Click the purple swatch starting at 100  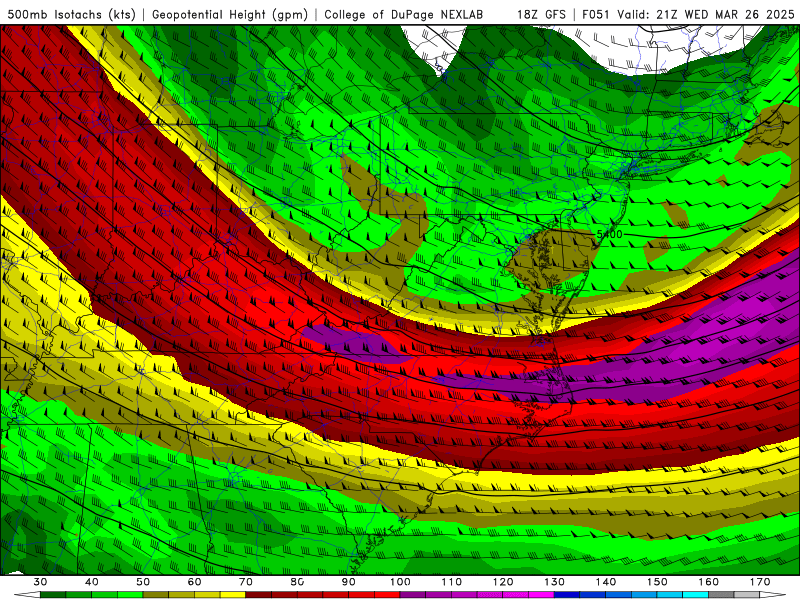click(x=413, y=595)
